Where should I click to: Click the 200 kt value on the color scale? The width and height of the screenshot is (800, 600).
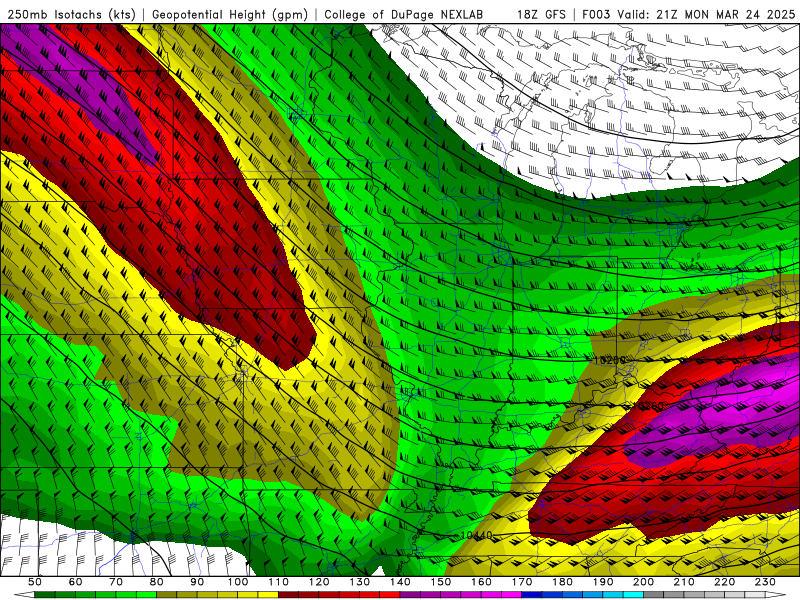click(x=643, y=582)
